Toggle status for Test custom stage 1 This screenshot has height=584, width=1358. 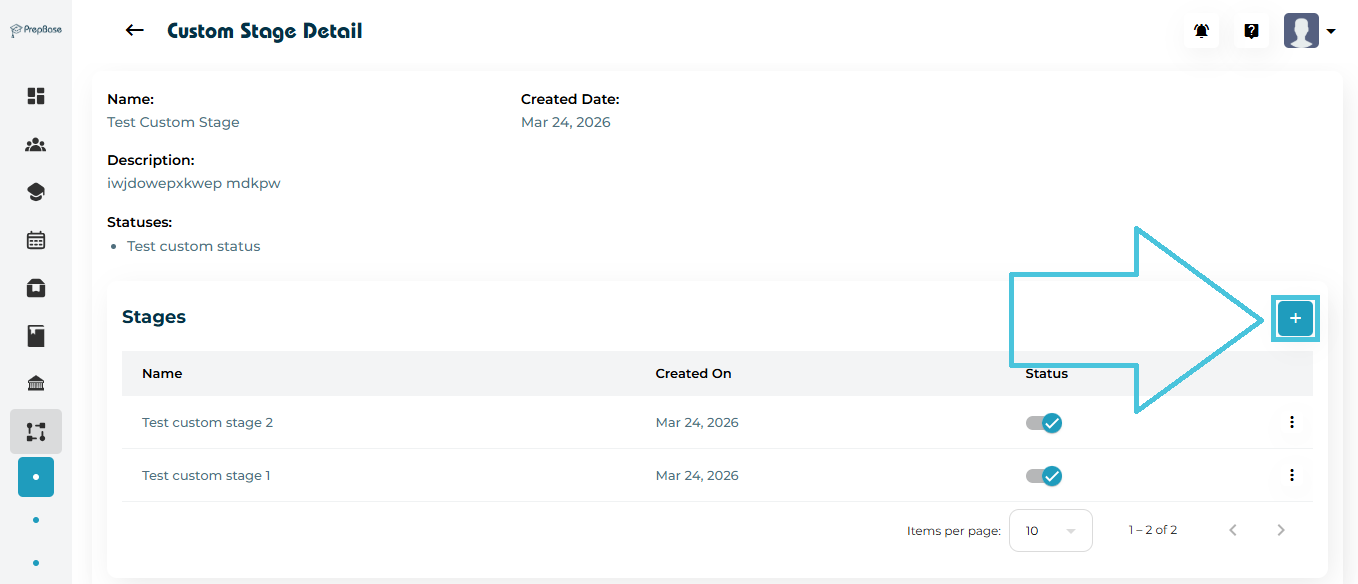(1044, 476)
